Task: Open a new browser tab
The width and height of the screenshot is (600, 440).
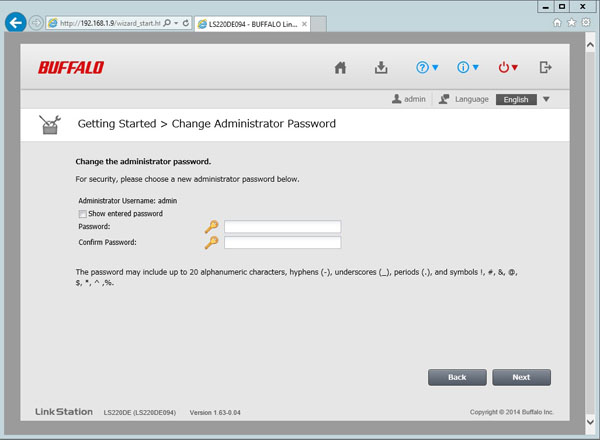Action: click(x=318, y=24)
